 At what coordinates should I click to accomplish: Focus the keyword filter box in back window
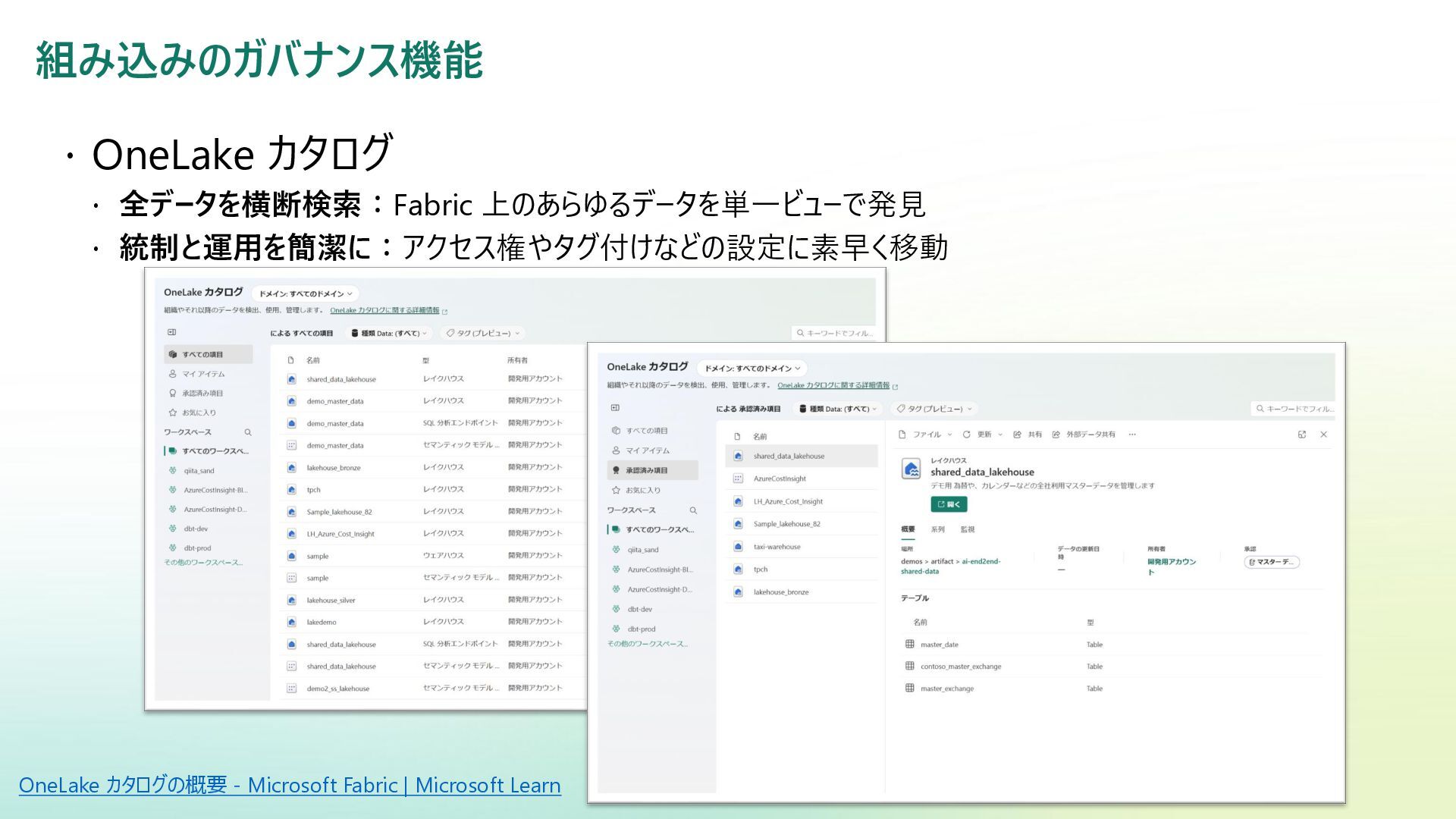pyautogui.click(x=833, y=333)
